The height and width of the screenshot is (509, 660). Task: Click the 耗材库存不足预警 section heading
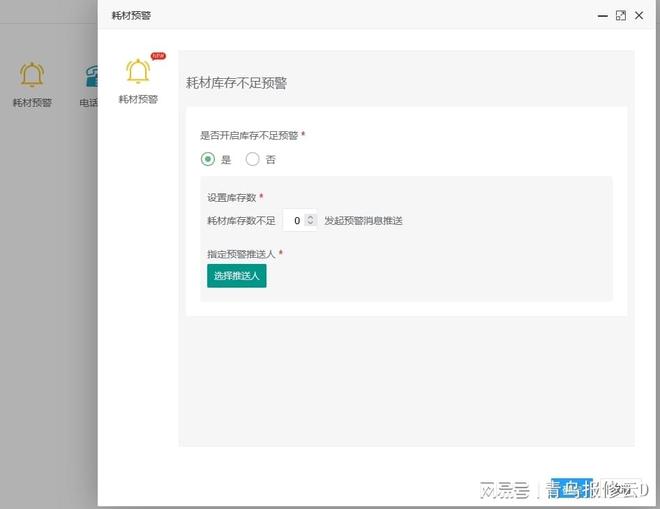coord(236,83)
